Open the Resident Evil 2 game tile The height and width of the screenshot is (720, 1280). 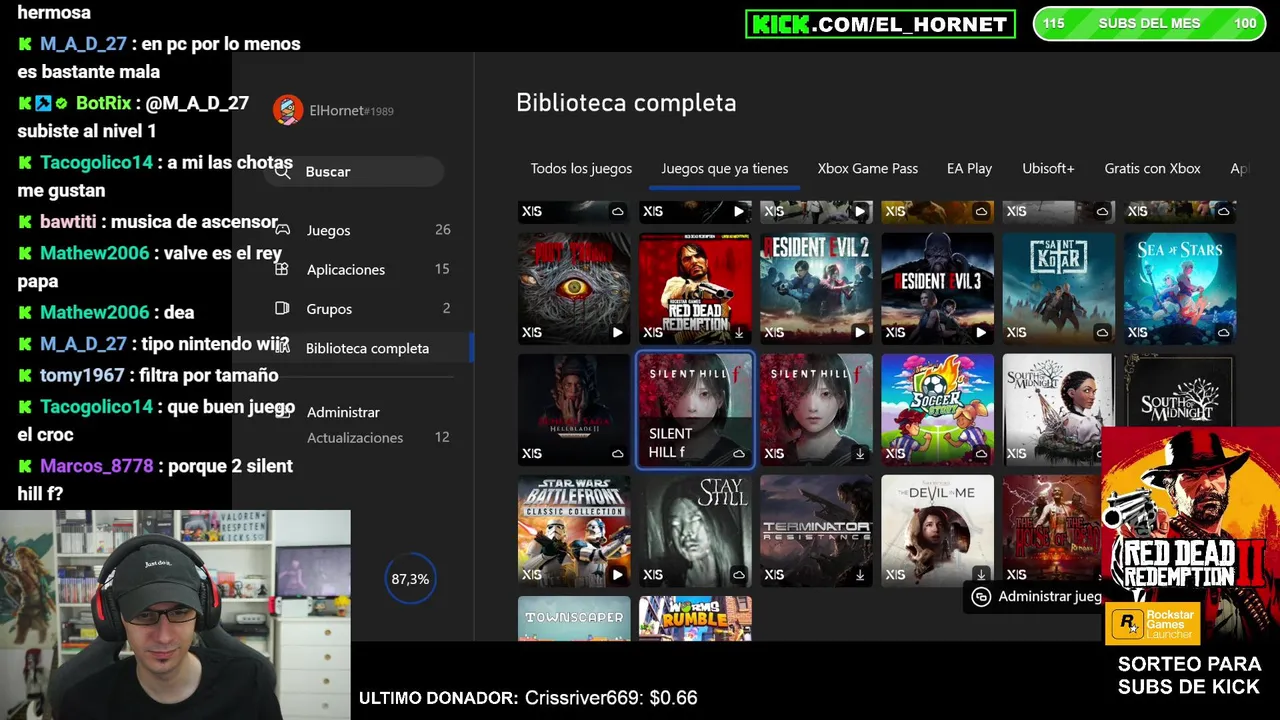816,289
